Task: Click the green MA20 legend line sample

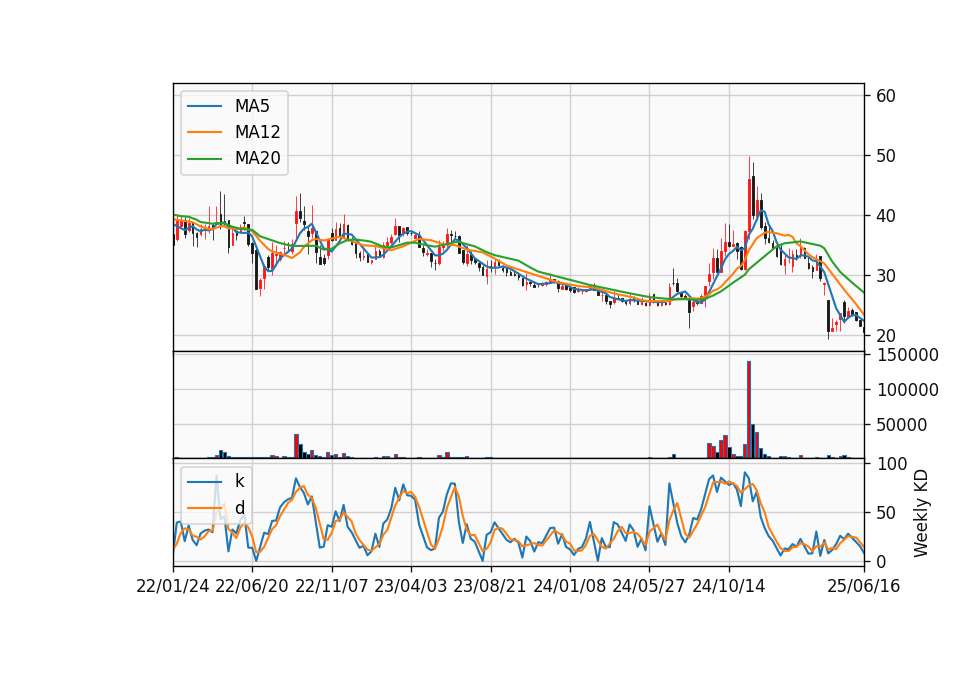Action: (204, 158)
